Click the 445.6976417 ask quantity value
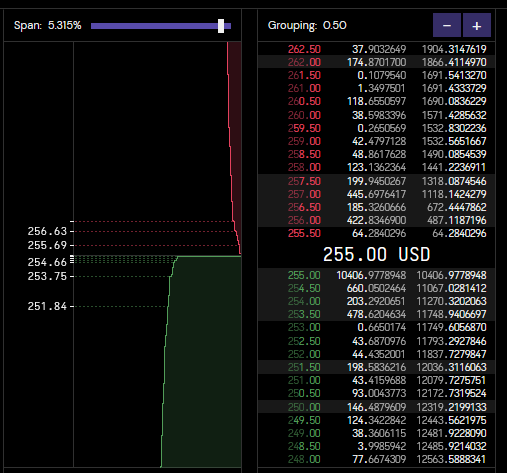 [376, 194]
